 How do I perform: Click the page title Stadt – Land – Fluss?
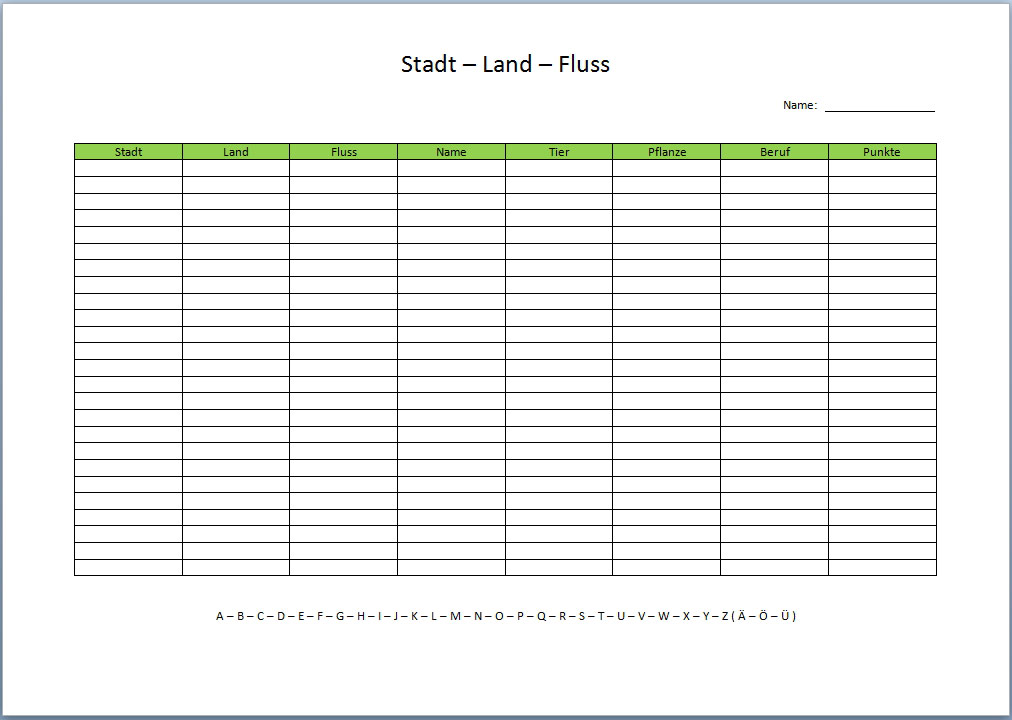point(505,64)
